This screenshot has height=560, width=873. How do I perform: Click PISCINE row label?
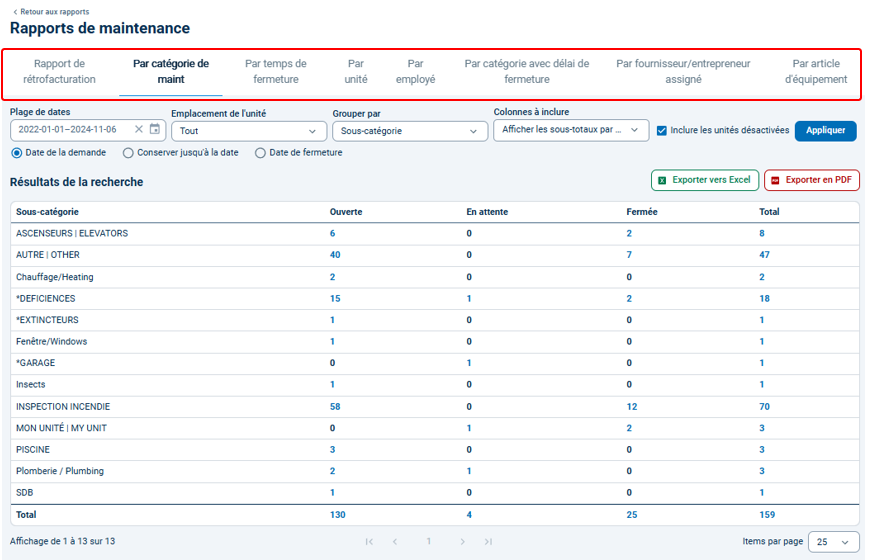click(33, 450)
